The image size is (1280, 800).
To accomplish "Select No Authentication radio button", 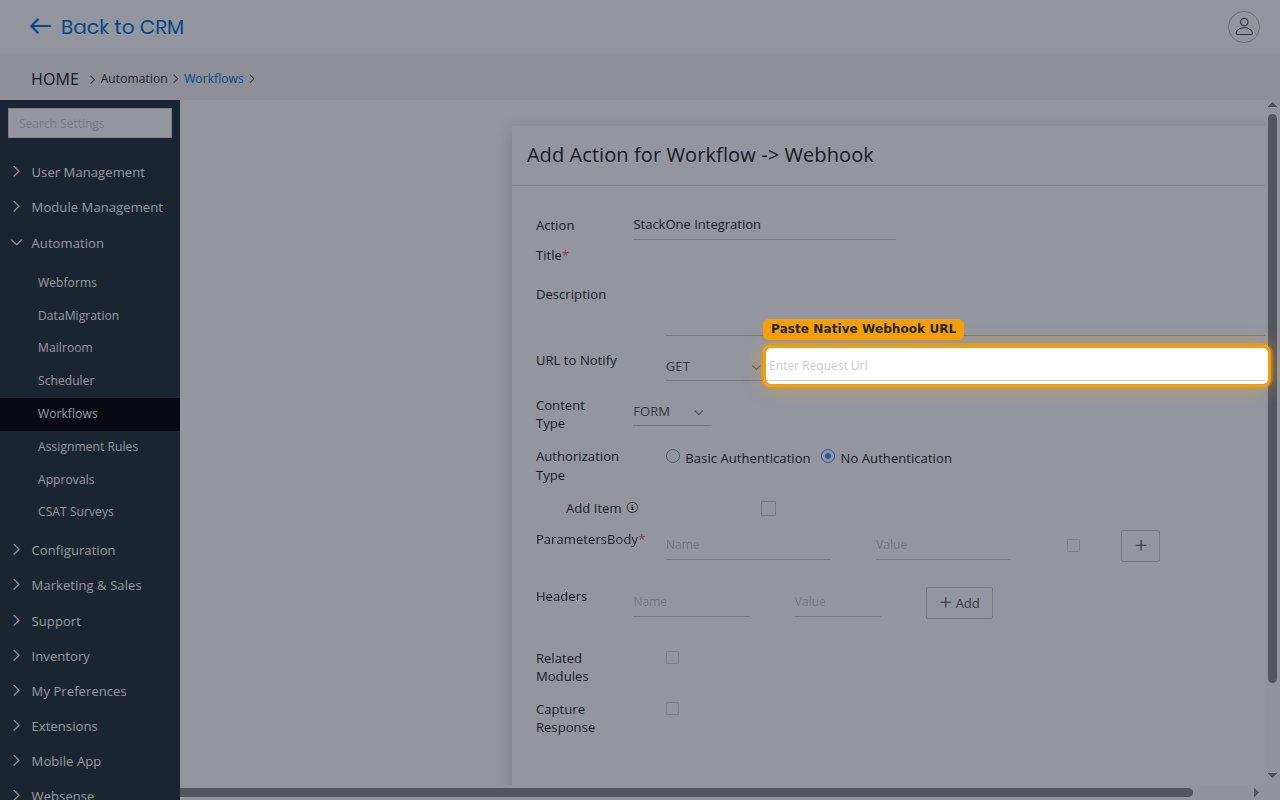I will pyautogui.click(x=828, y=457).
